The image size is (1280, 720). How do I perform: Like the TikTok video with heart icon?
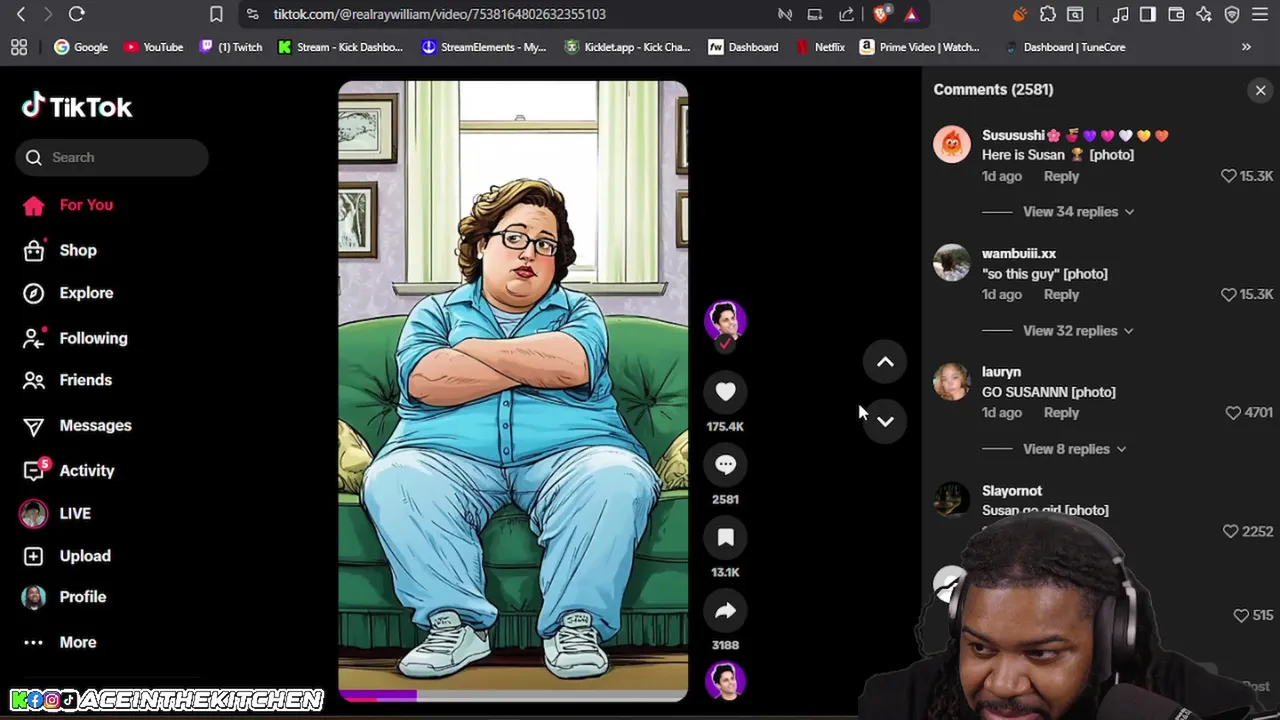725,392
